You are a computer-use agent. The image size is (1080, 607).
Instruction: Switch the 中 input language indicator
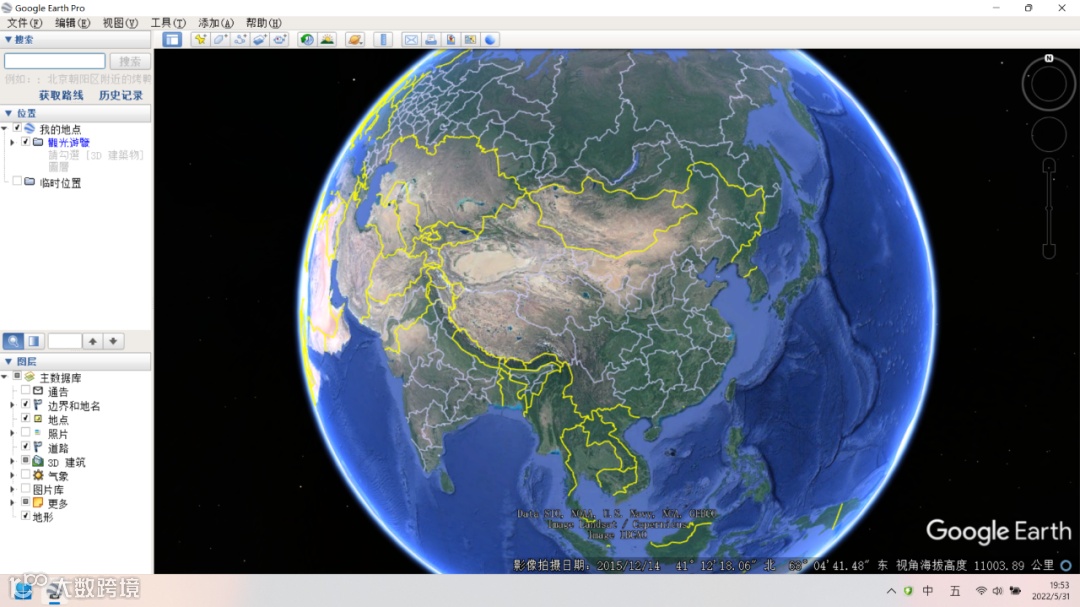(x=928, y=591)
